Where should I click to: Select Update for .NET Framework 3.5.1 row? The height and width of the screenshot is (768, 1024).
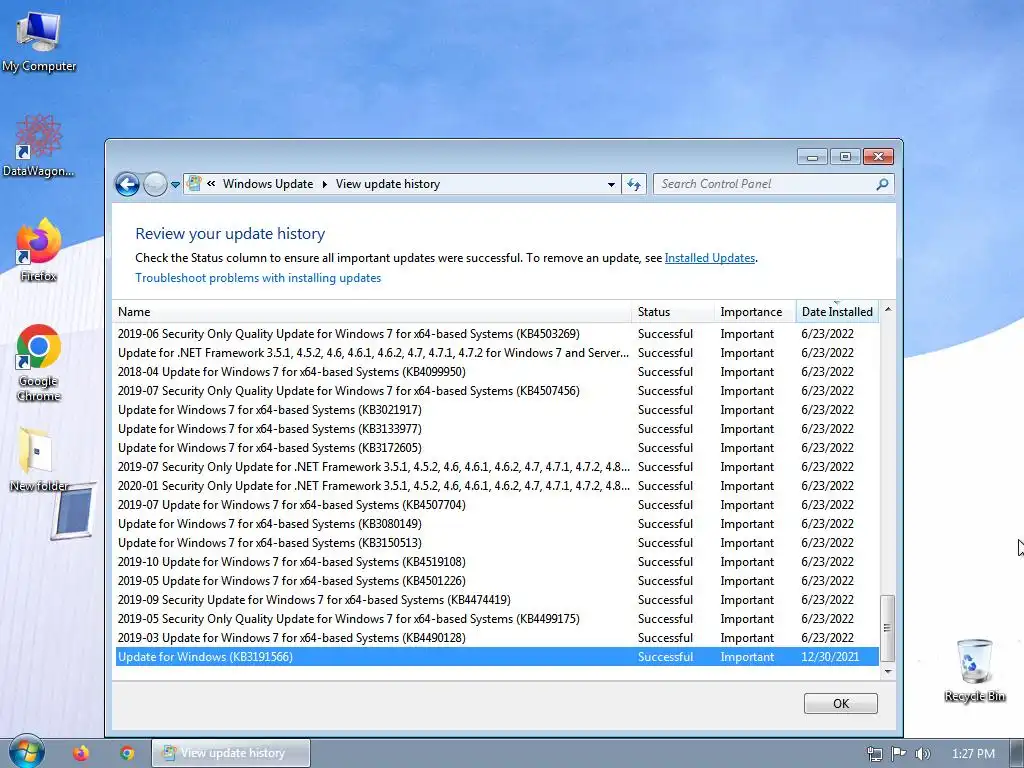tap(497, 353)
